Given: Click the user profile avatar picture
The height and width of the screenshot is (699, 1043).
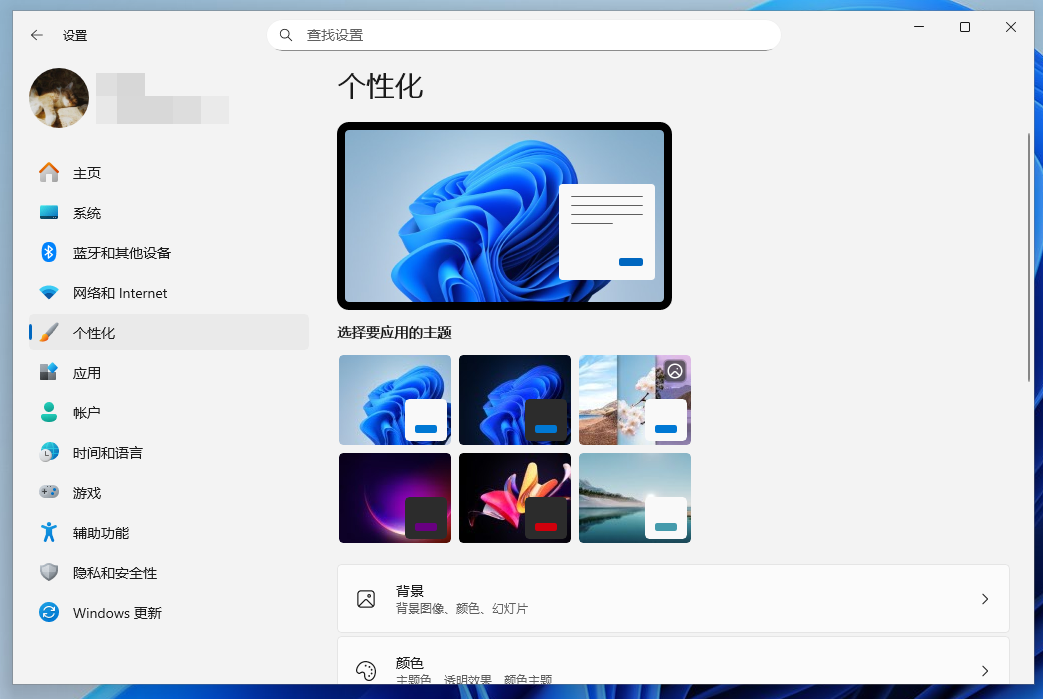Looking at the screenshot, I should (x=59, y=98).
